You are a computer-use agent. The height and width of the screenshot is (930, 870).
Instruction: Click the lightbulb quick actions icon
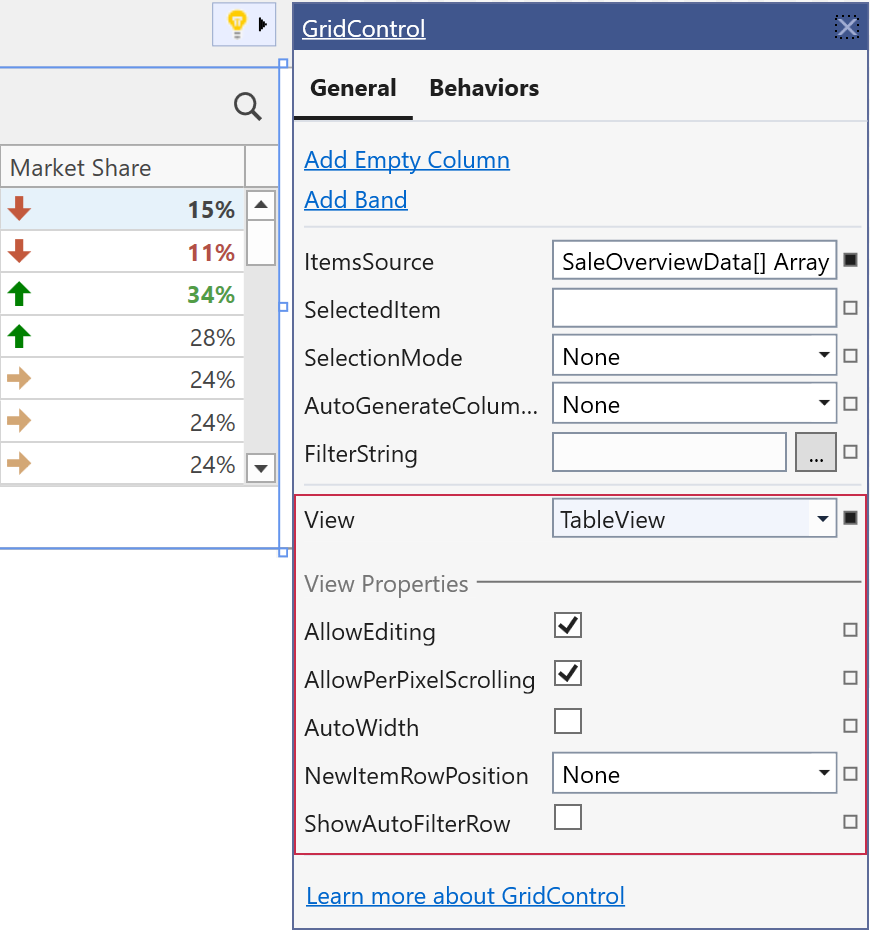237,24
